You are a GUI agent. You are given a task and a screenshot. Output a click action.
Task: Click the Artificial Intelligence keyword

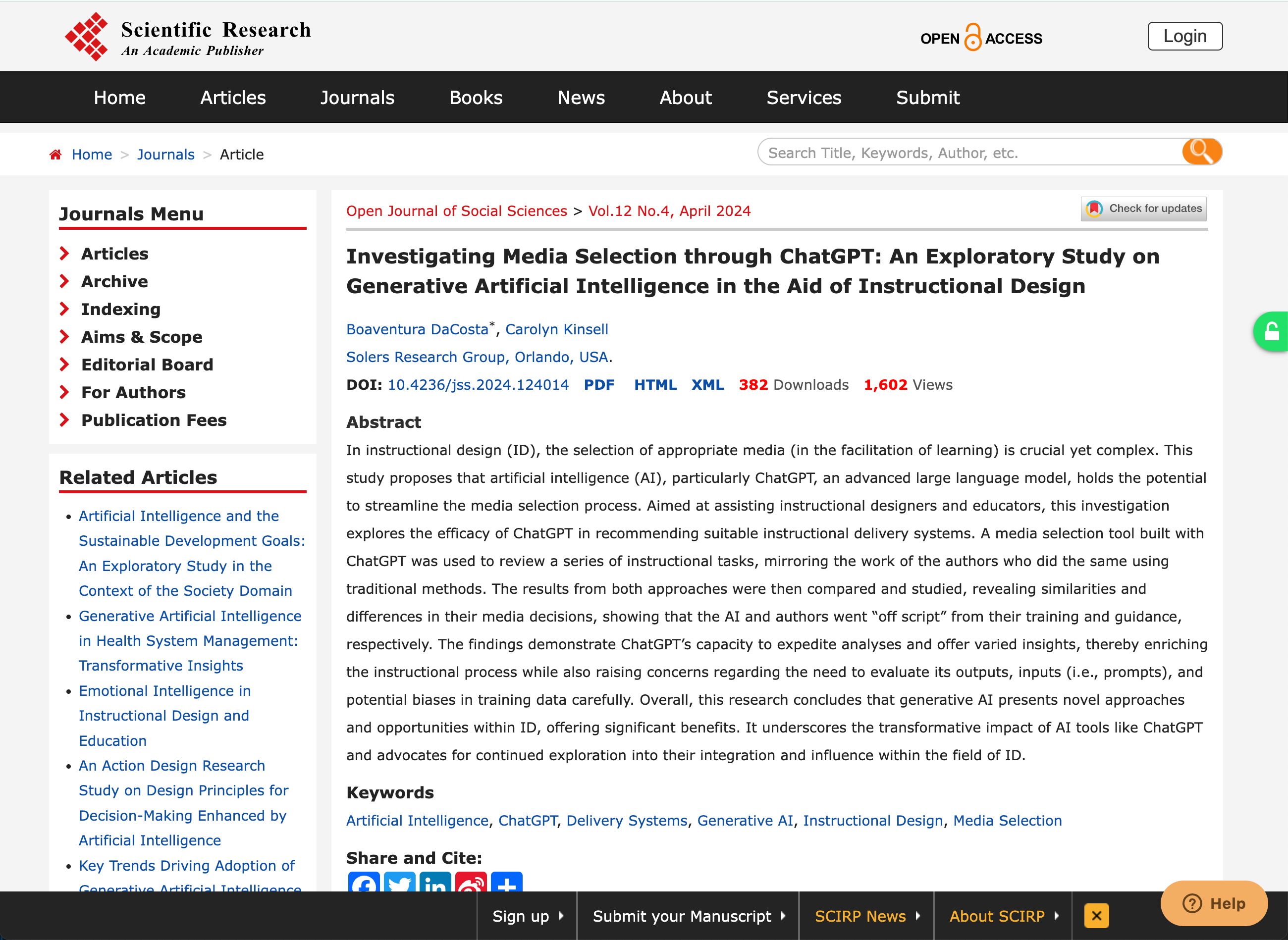417,821
